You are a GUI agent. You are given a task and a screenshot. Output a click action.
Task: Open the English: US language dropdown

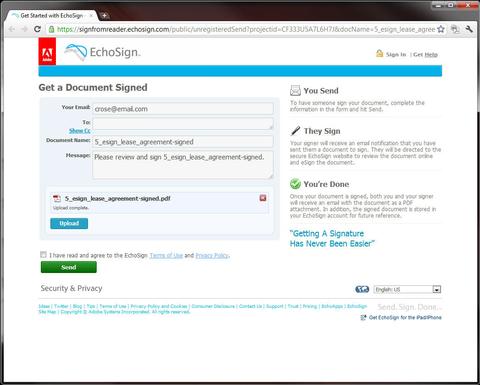click(x=407, y=289)
